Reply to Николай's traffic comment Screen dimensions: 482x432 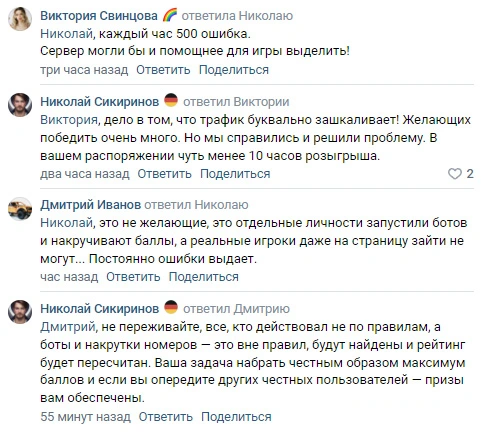pyautogui.click(x=164, y=174)
